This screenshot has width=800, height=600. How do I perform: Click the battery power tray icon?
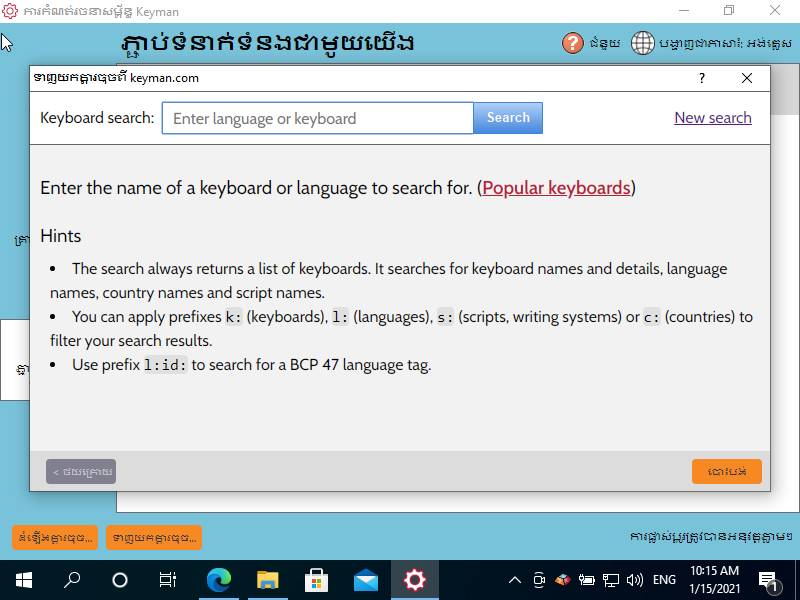point(587,580)
